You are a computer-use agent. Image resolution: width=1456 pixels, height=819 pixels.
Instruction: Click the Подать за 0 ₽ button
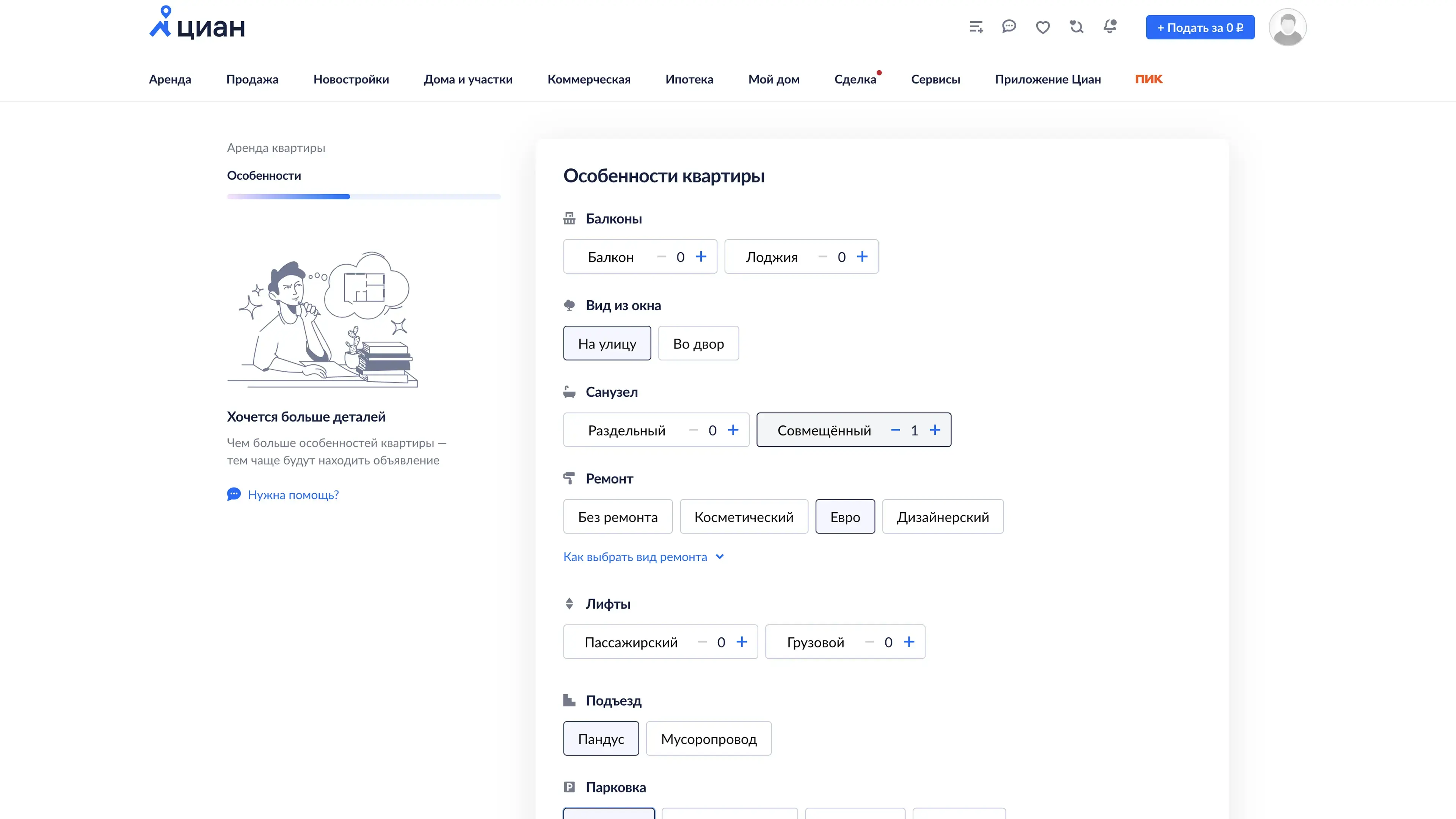click(1200, 28)
